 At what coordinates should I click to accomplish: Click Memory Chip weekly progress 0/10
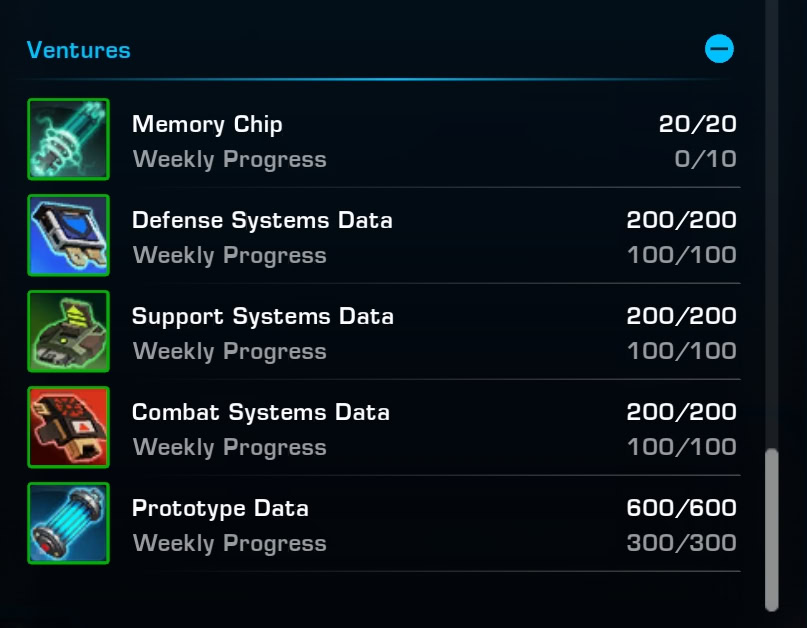pos(705,159)
